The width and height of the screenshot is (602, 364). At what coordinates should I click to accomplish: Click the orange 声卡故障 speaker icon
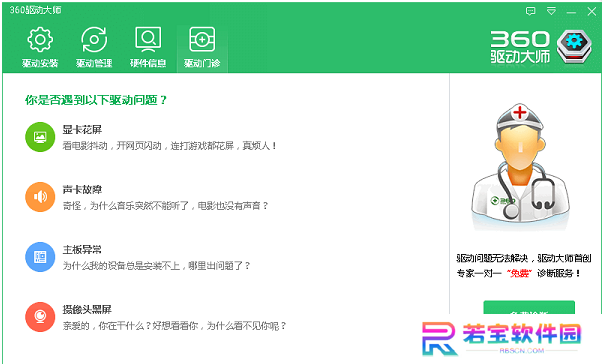pos(40,197)
